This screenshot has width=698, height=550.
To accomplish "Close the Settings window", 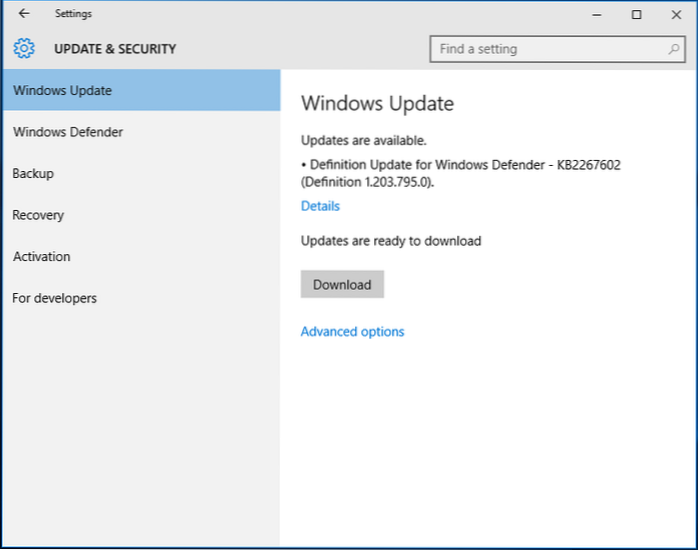I will [676, 14].
